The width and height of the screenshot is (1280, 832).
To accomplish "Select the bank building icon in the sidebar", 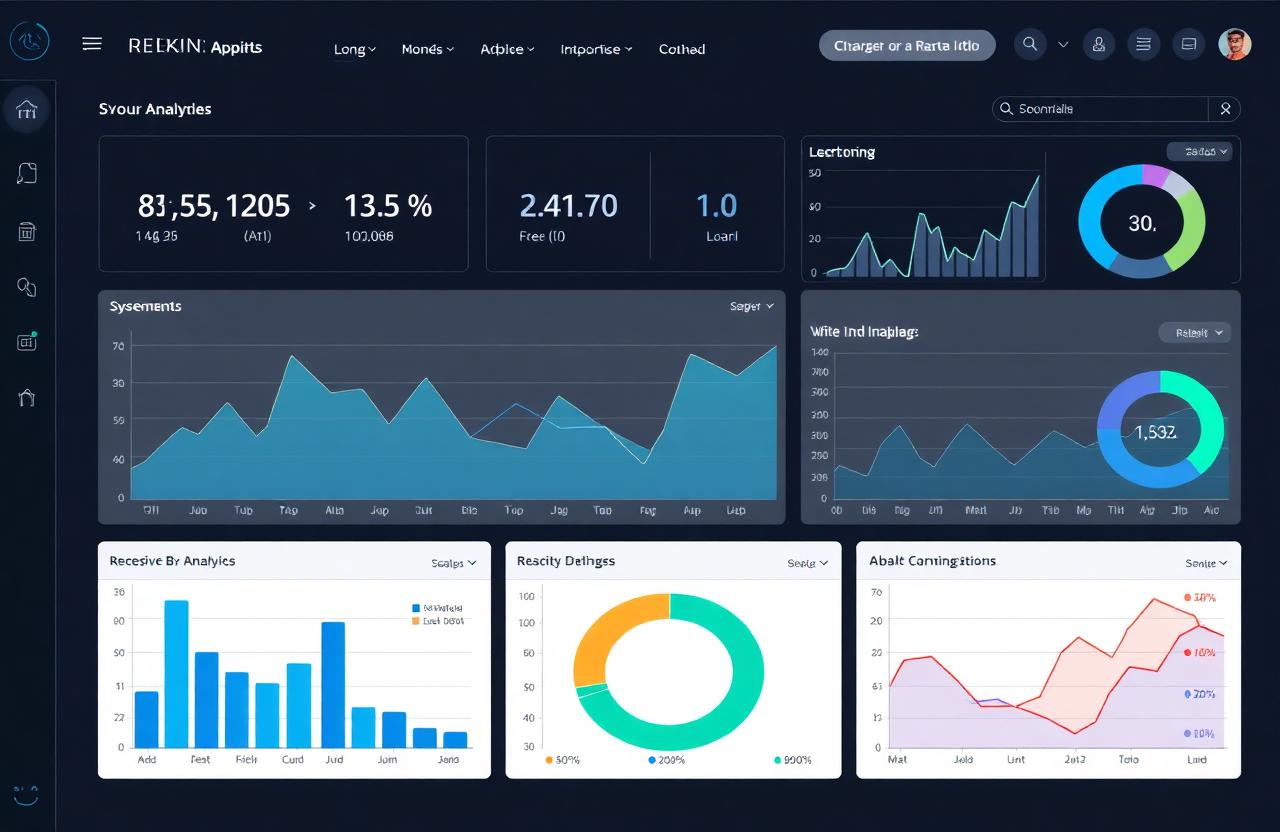I will [27, 109].
